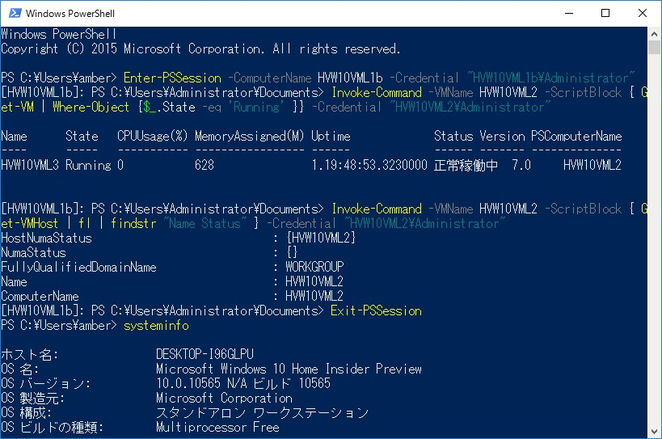Click the Windows PowerShell title text
The image size is (662, 439).
70,14
